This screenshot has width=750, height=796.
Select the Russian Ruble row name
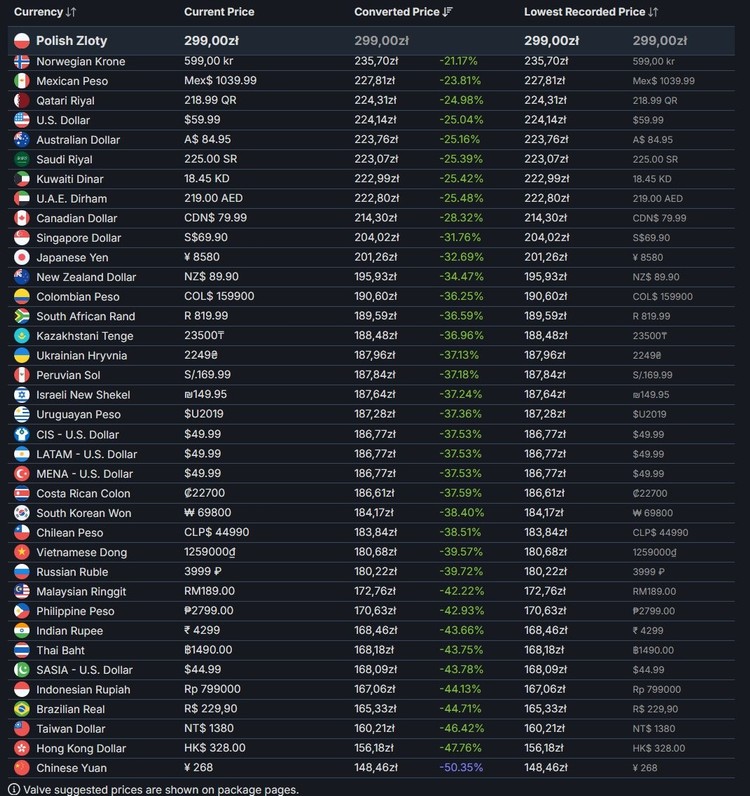72,572
